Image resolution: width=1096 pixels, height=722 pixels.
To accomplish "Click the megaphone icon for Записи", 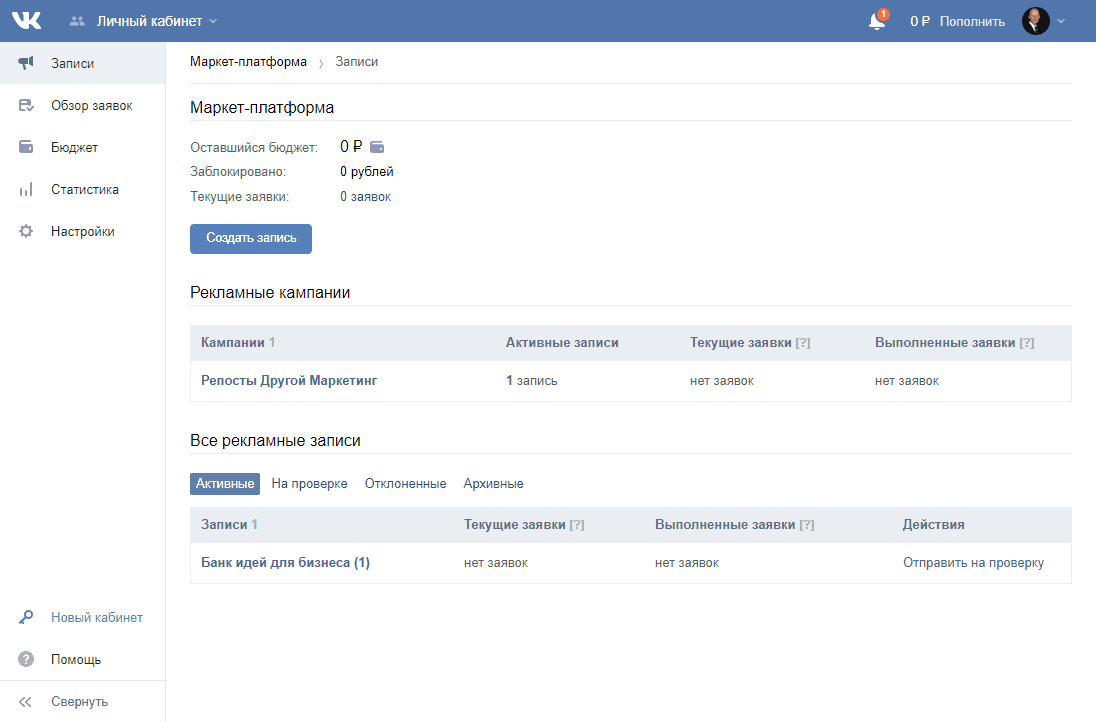I will click(27, 63).
